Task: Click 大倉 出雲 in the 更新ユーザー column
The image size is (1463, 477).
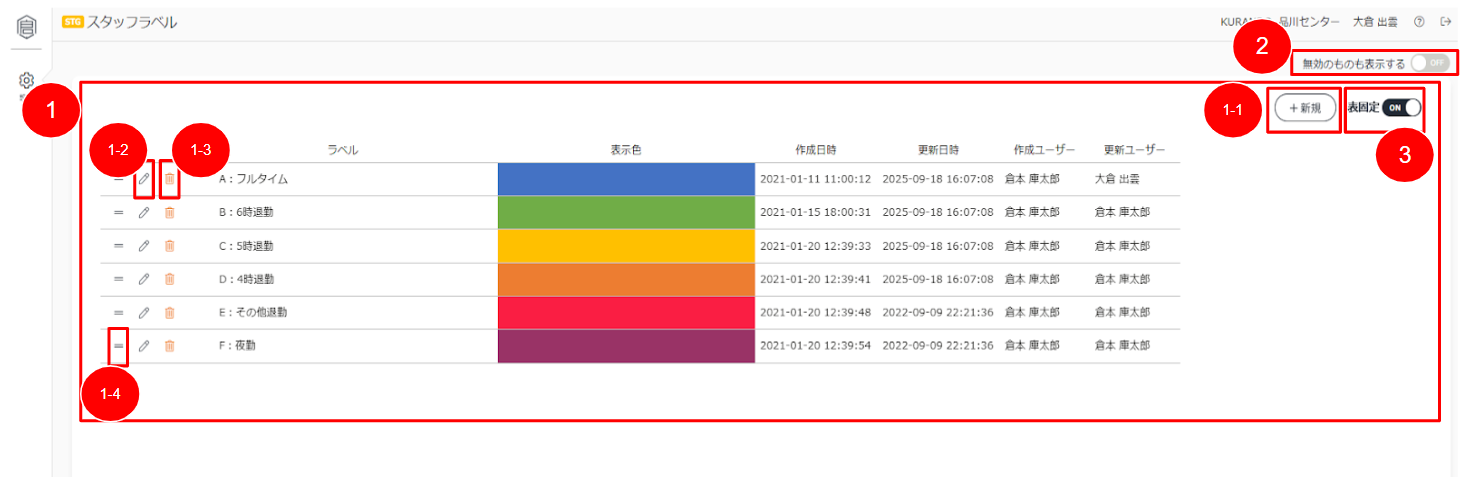Action: click(x=1118, y=179)
